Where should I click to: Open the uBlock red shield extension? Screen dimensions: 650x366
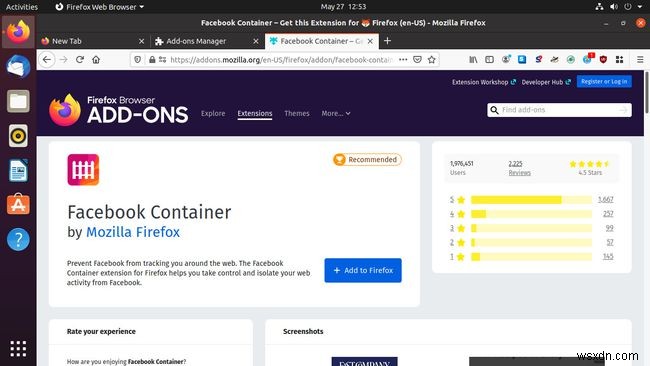pos(603,60)
